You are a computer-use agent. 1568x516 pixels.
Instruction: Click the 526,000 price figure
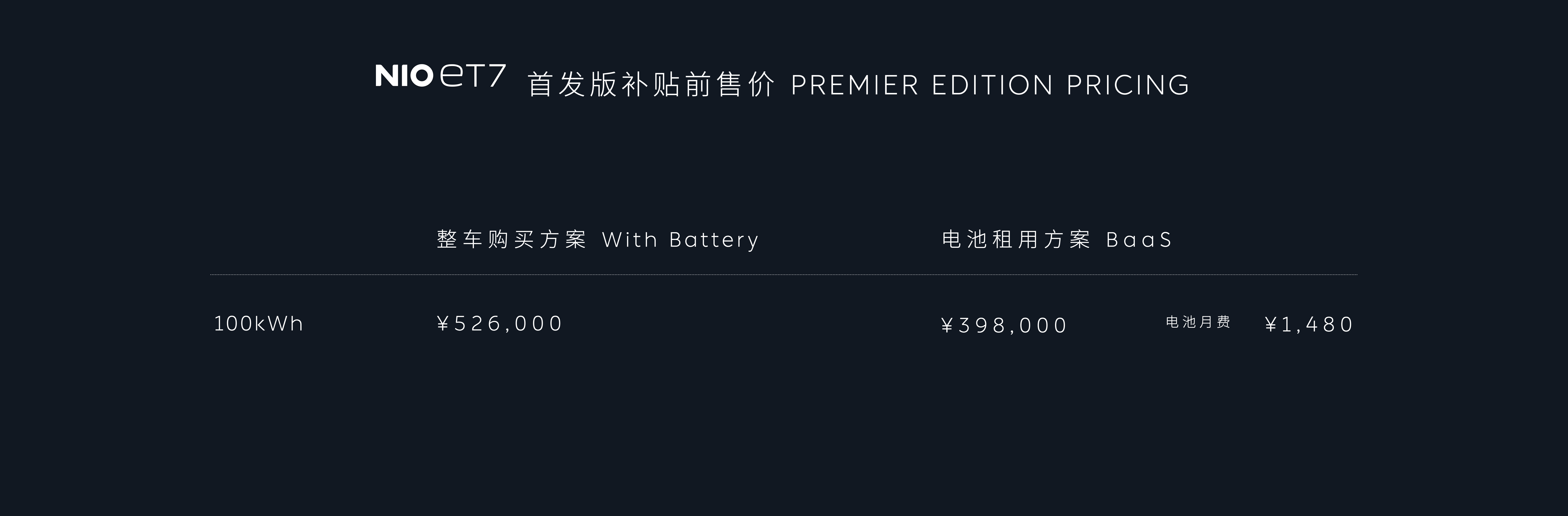[x=508, y=324]
